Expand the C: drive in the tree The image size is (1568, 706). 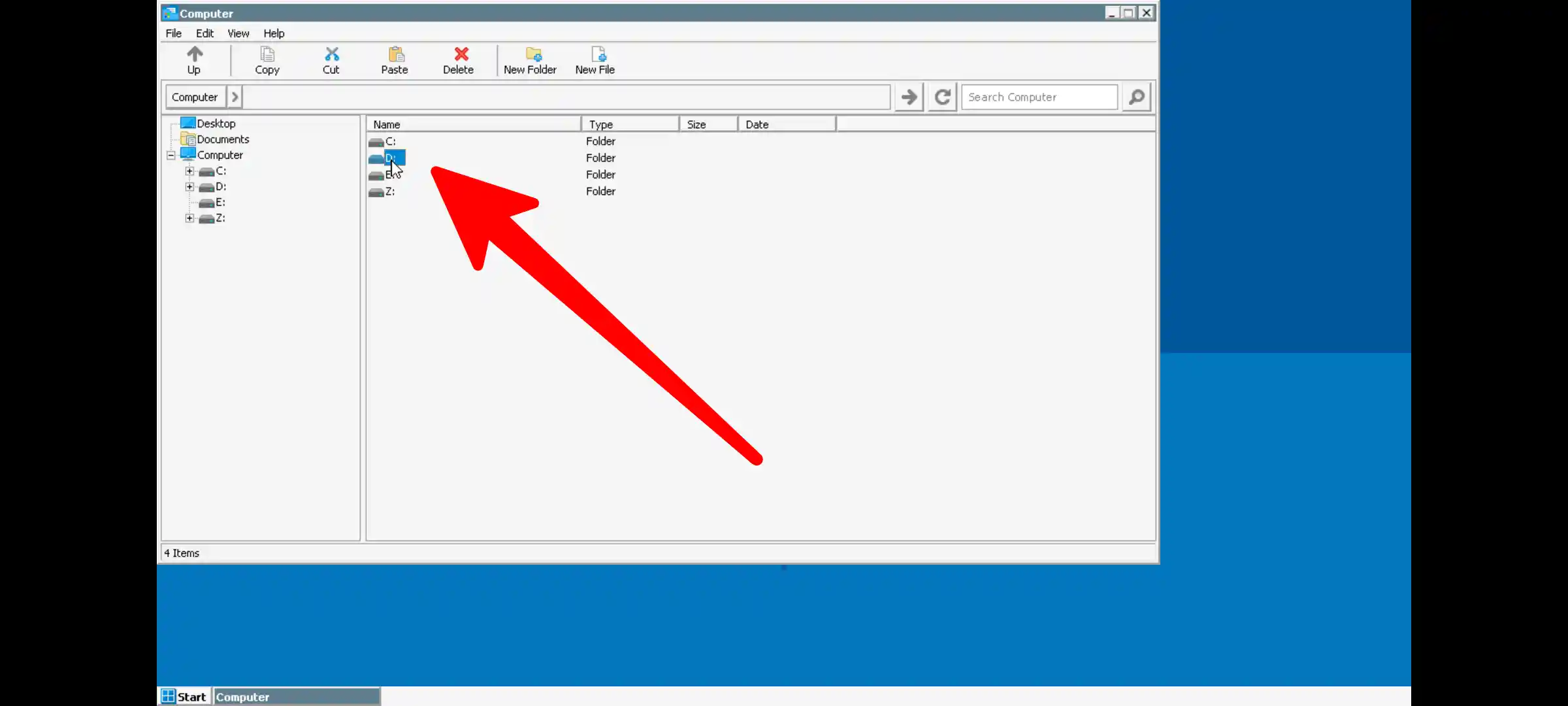coord(189,171)
